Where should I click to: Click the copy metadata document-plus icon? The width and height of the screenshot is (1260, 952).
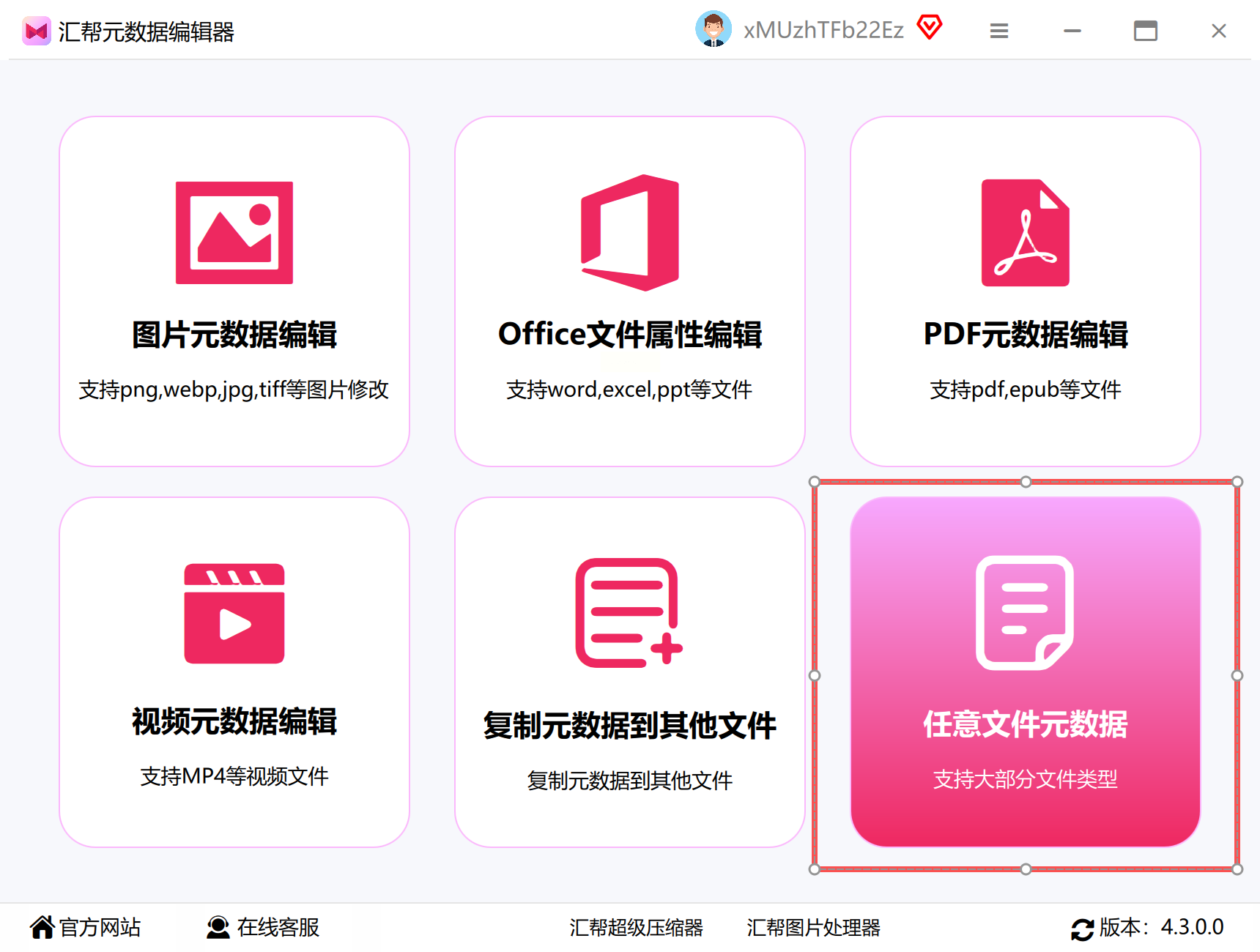coord(629,613)
